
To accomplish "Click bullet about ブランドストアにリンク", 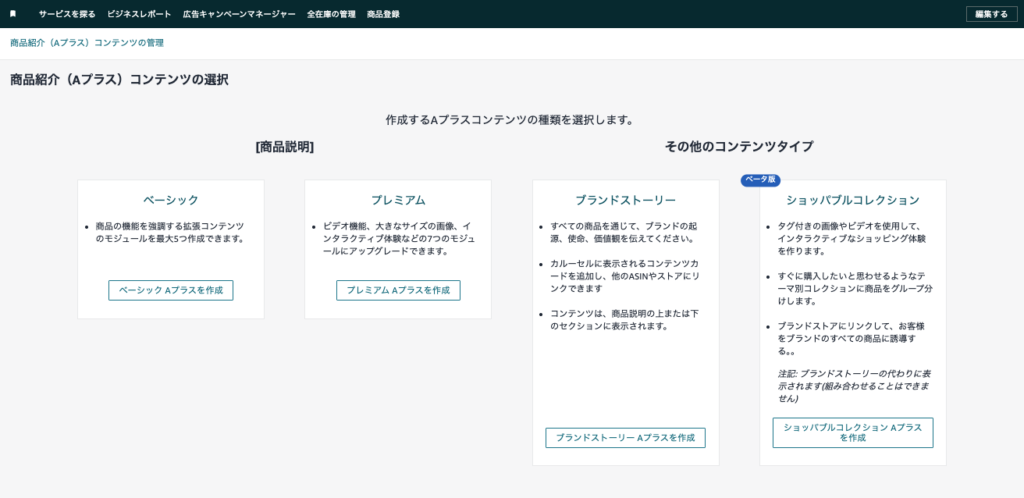I will click(851, 338).
